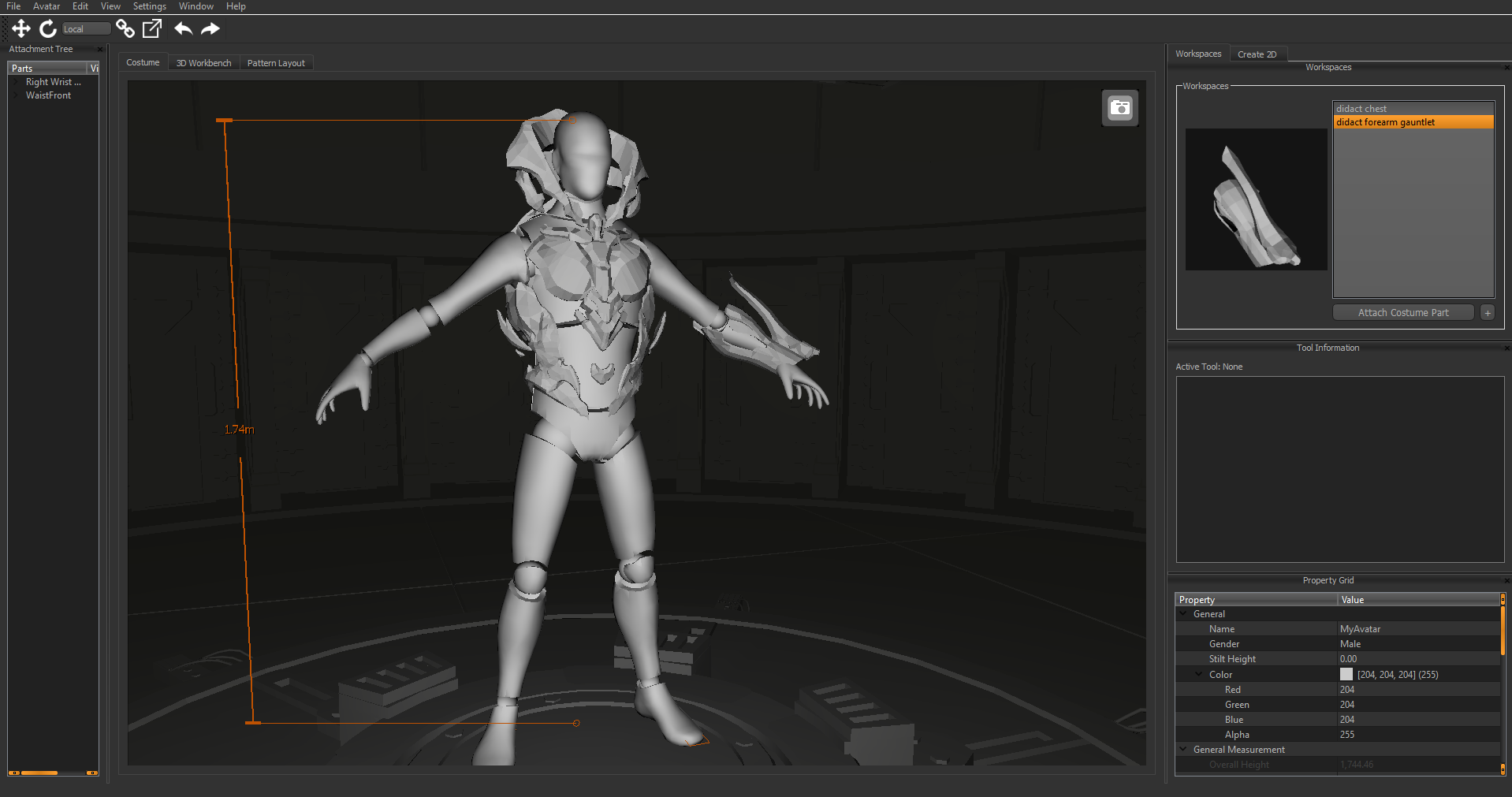Switch to the Costume tab
The image size is (1512, 797).
click(143, 63)
